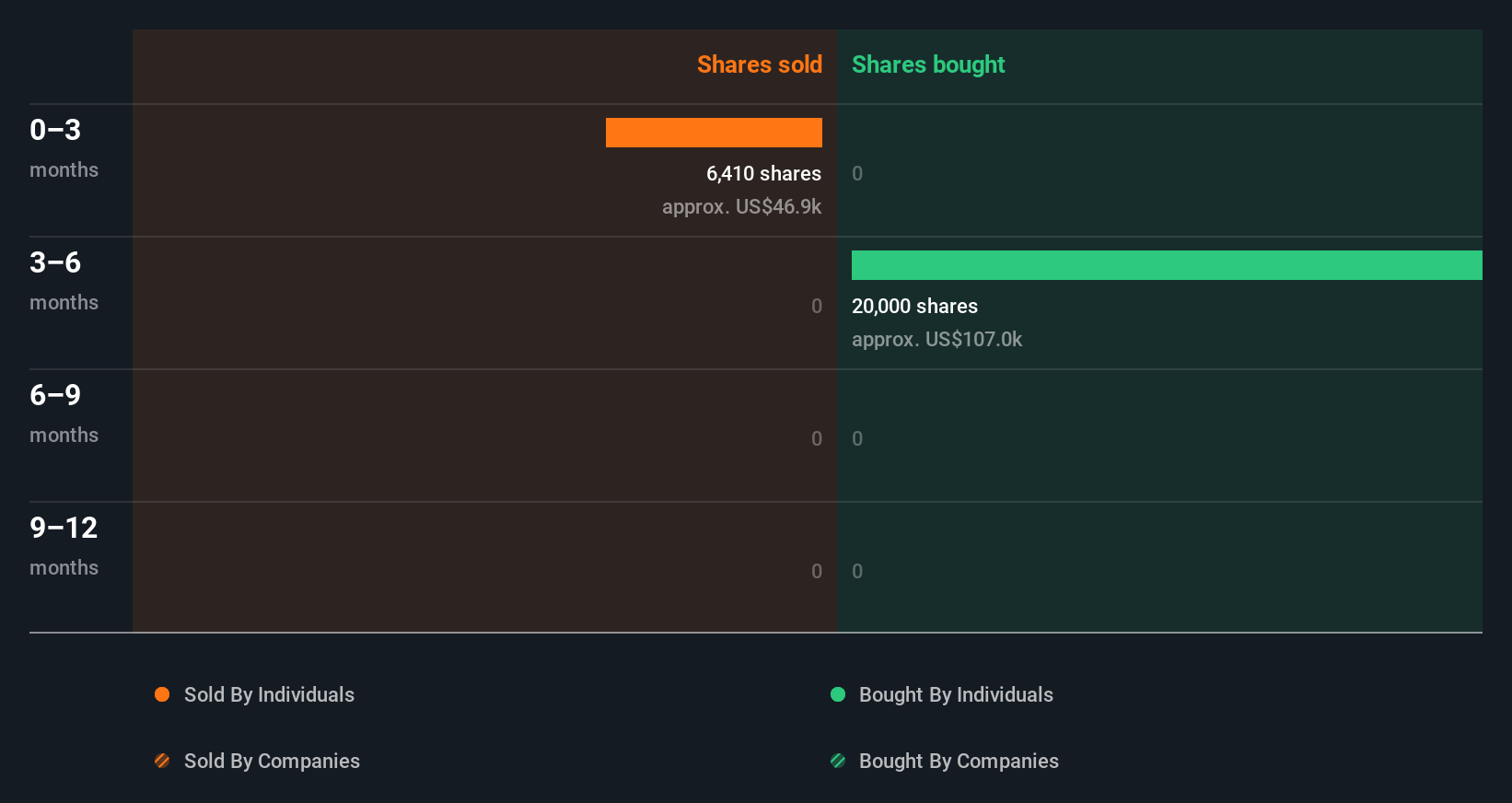Click the approx. US$107.0k text
1512x803 pixels.
[x=936, y=339]
